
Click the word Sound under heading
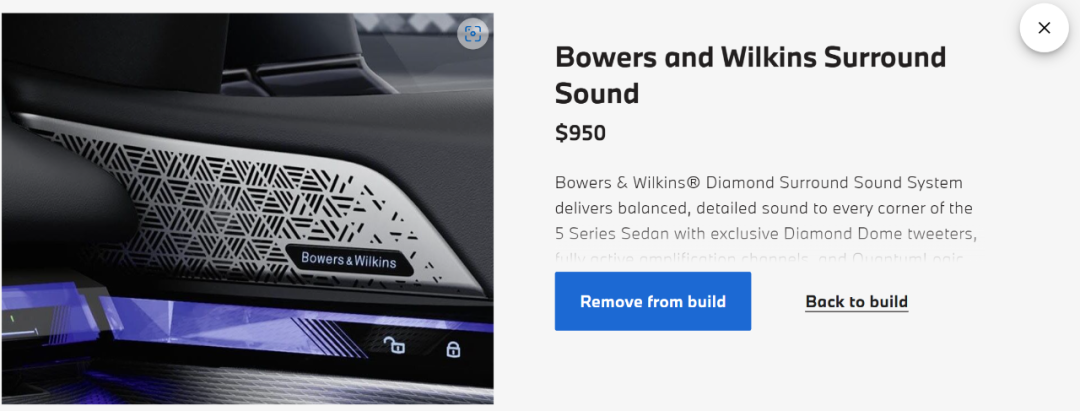596,93
